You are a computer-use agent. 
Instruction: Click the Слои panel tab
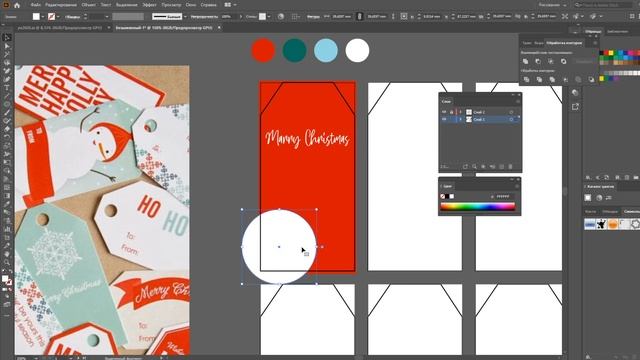tap(447, 101)
